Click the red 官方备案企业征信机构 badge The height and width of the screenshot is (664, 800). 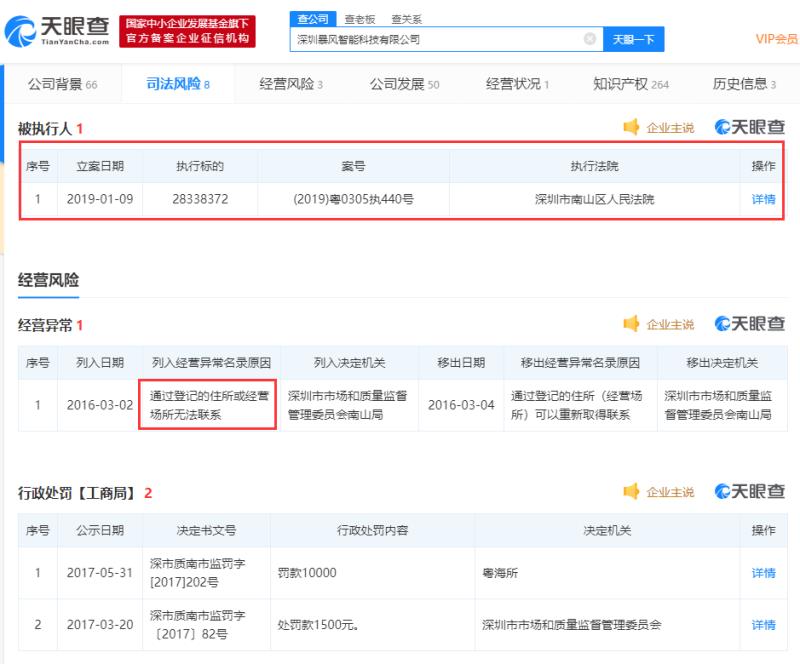[x=187, y=31]
